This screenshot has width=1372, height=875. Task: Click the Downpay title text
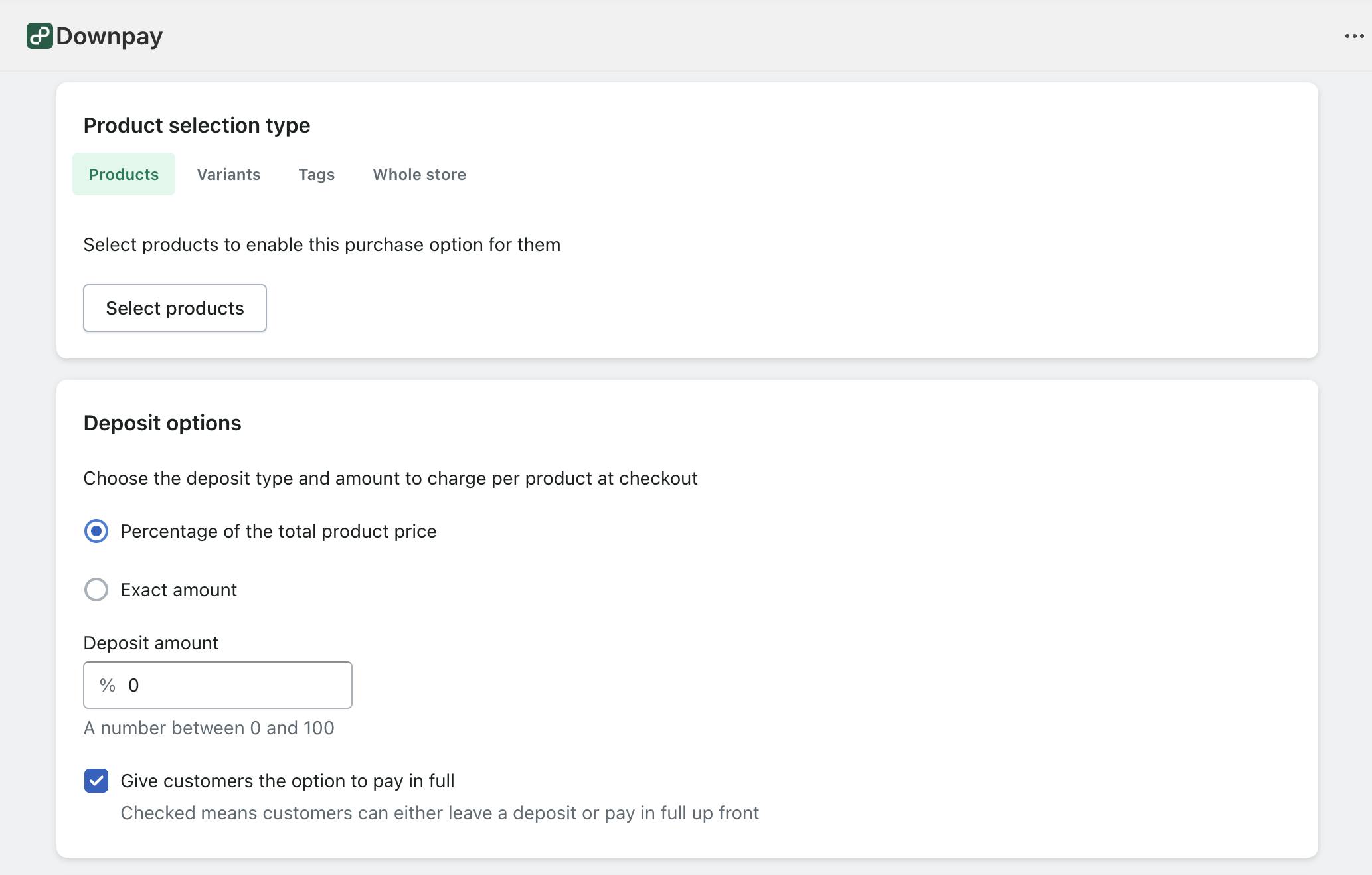pyautogui.click(x=109, y=35)
